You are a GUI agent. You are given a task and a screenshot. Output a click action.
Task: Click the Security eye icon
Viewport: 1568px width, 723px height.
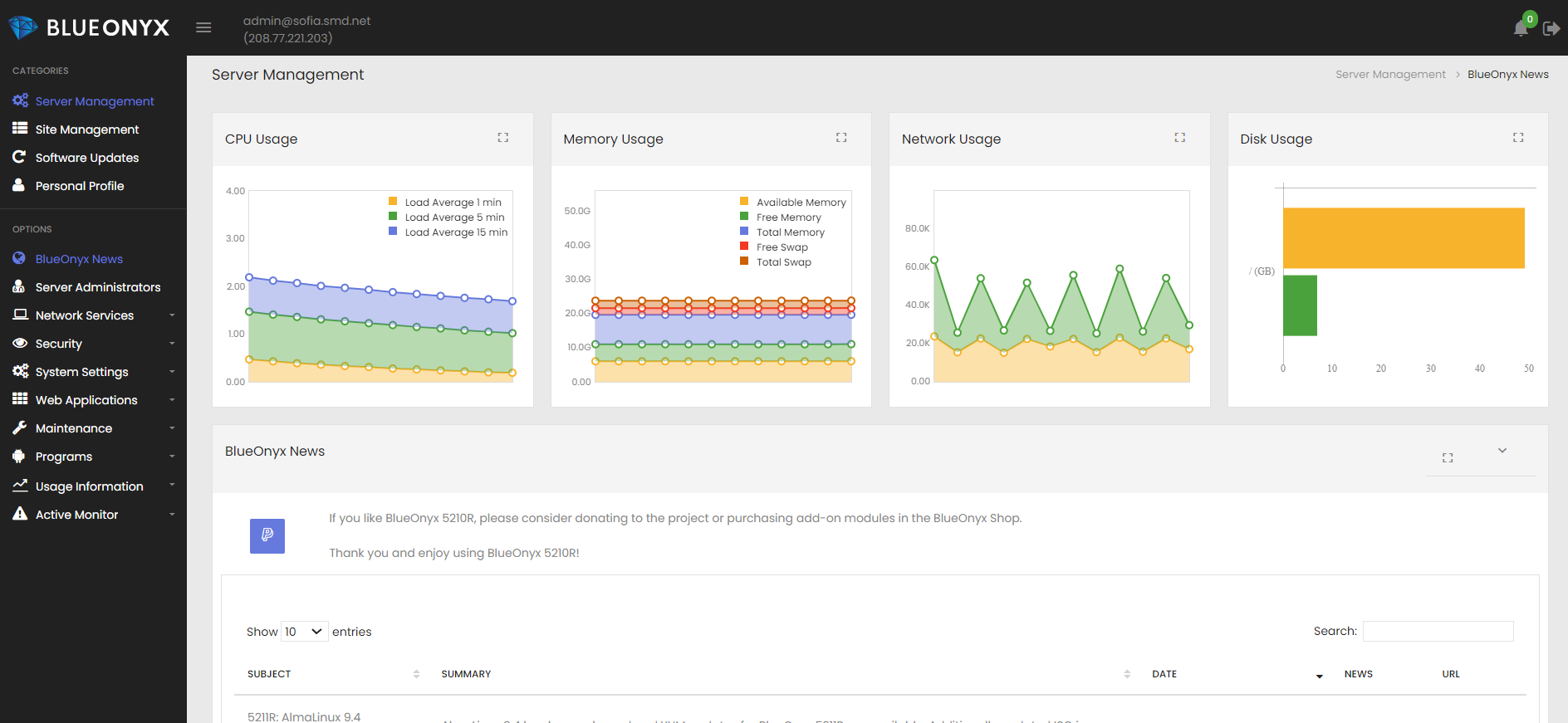point(20,343)
